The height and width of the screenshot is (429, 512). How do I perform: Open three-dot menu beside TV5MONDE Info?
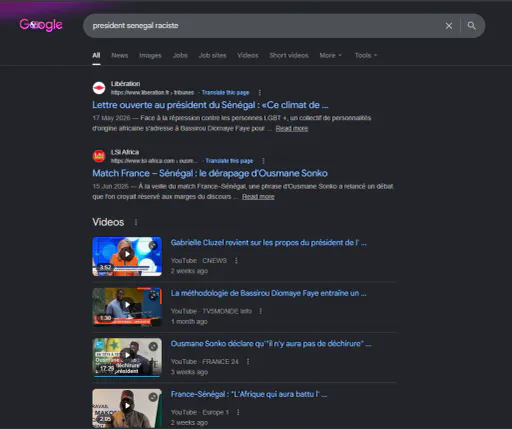coord(261,311)
